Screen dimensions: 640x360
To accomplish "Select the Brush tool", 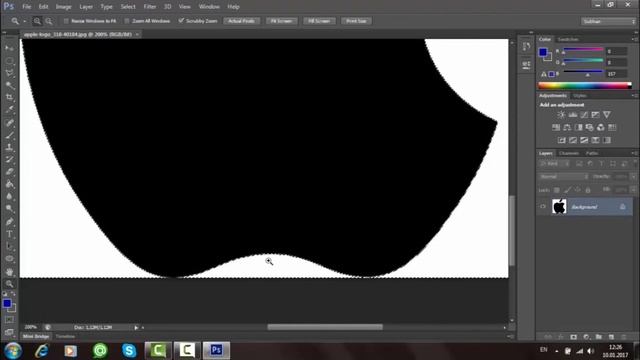I will [9, 135].
